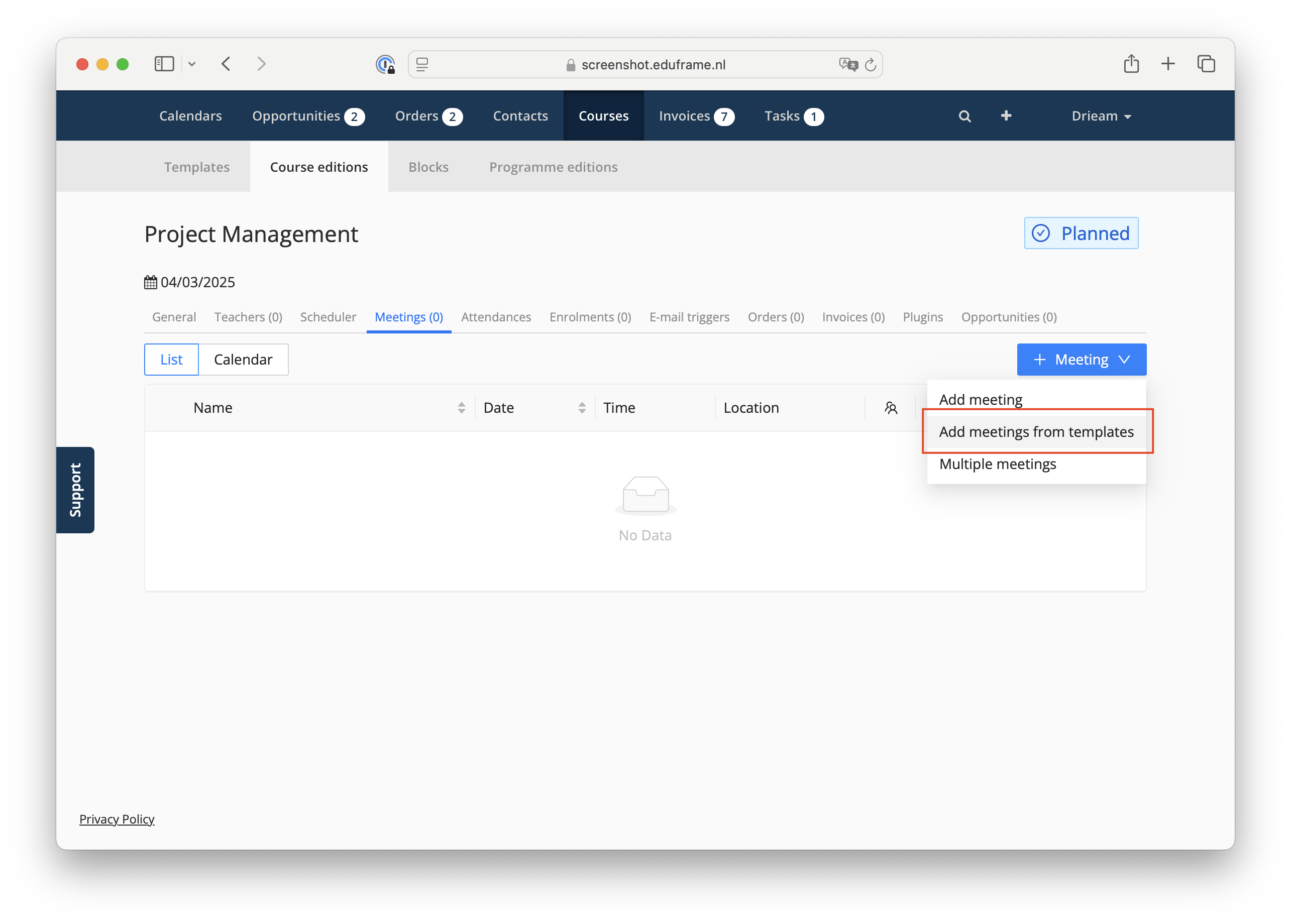Go forward with the browser forward arrow
Screen dimensions: 1291x924
[261, 64]
